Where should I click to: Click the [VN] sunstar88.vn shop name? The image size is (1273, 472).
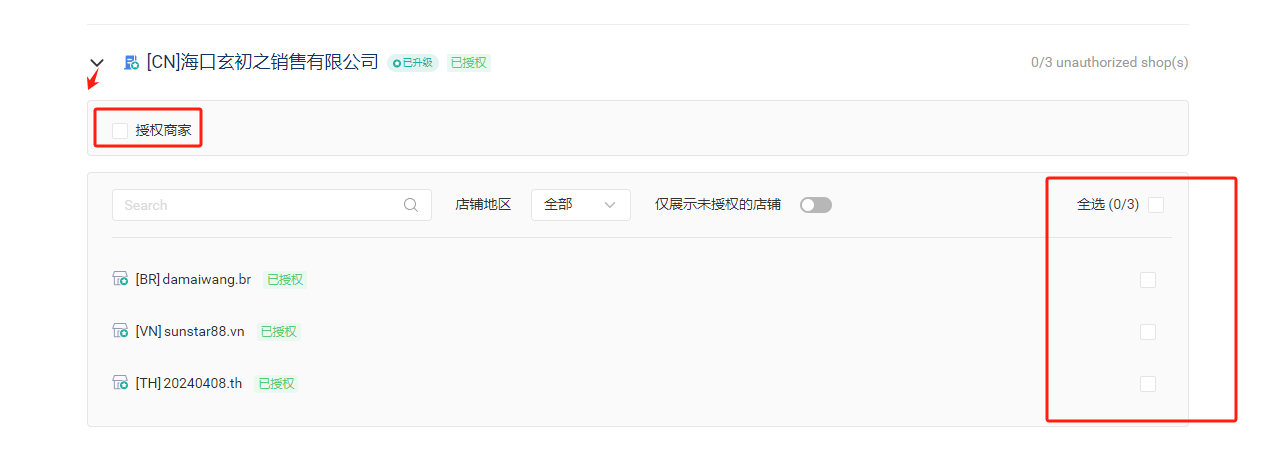click(x=190, y=332)
